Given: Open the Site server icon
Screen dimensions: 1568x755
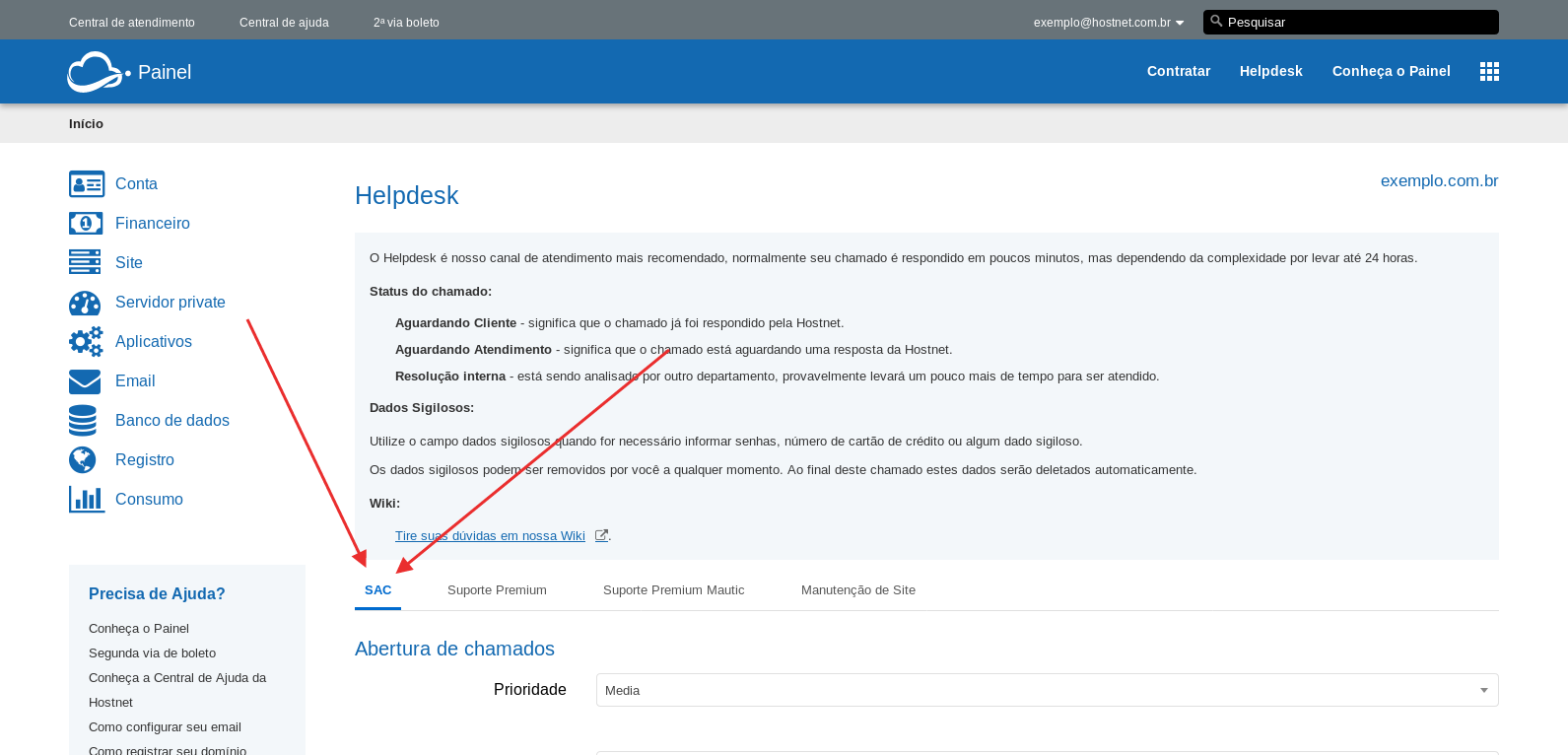Looking at the screenshot, I should pos(85,262).
